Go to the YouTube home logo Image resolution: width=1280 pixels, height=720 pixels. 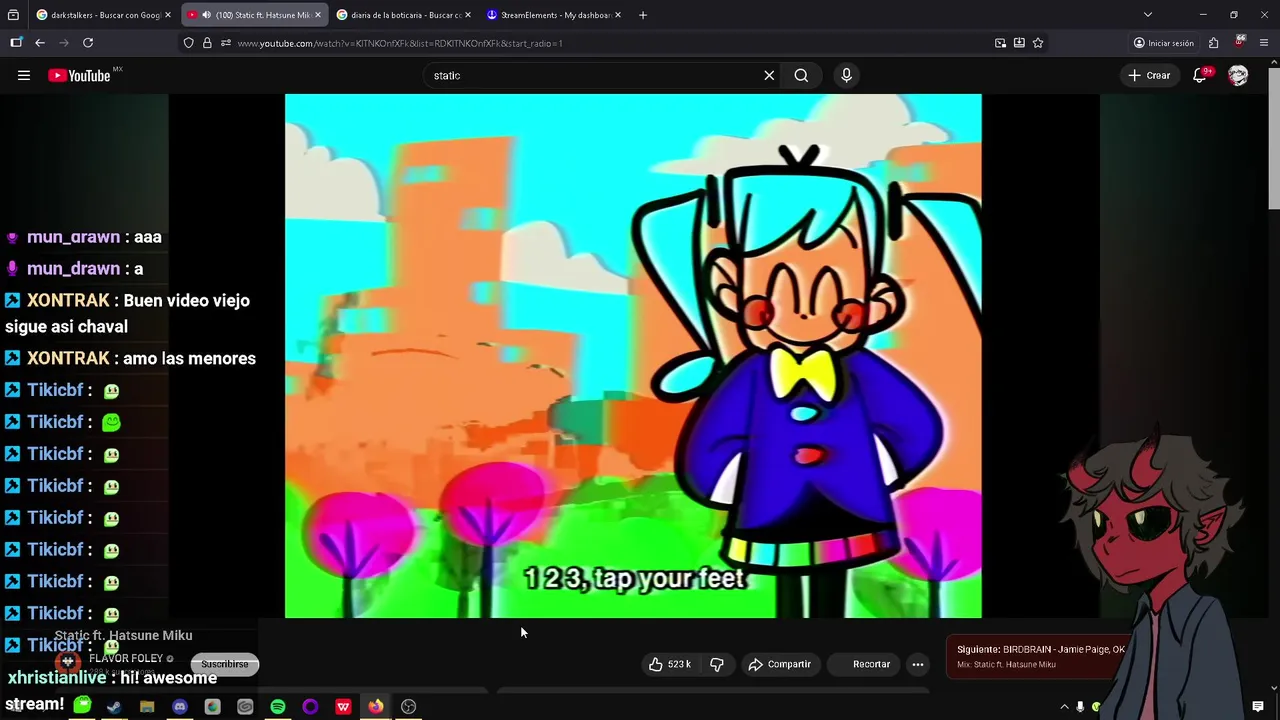(x=79, y=75)
